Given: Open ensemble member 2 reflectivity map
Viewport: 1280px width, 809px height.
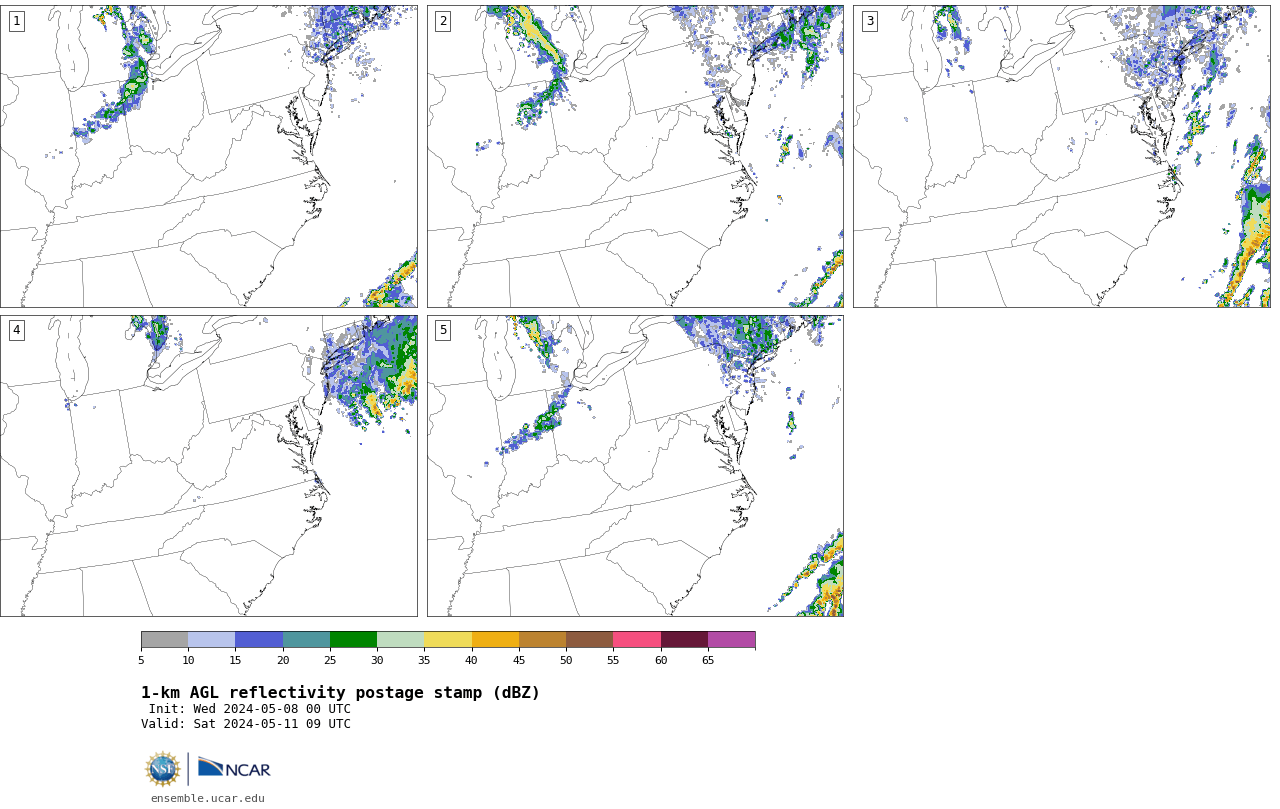Looking at the screenshot, I should coord(635,156).
